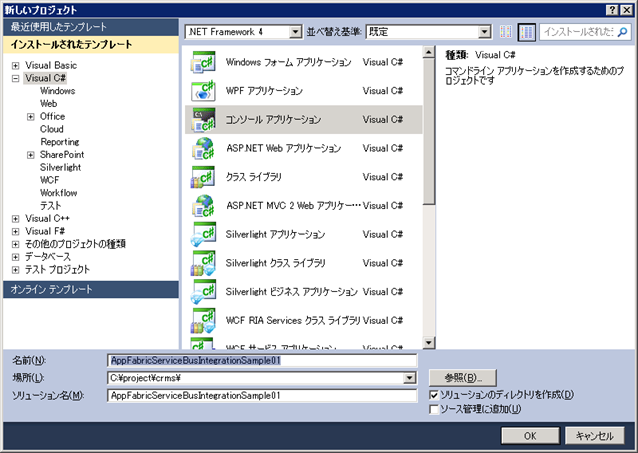The height and width of the screenshot is (453, 638).
Task: Select the Silverlight ビジネス アプリケーション icon
Action: tap(203, 292)
